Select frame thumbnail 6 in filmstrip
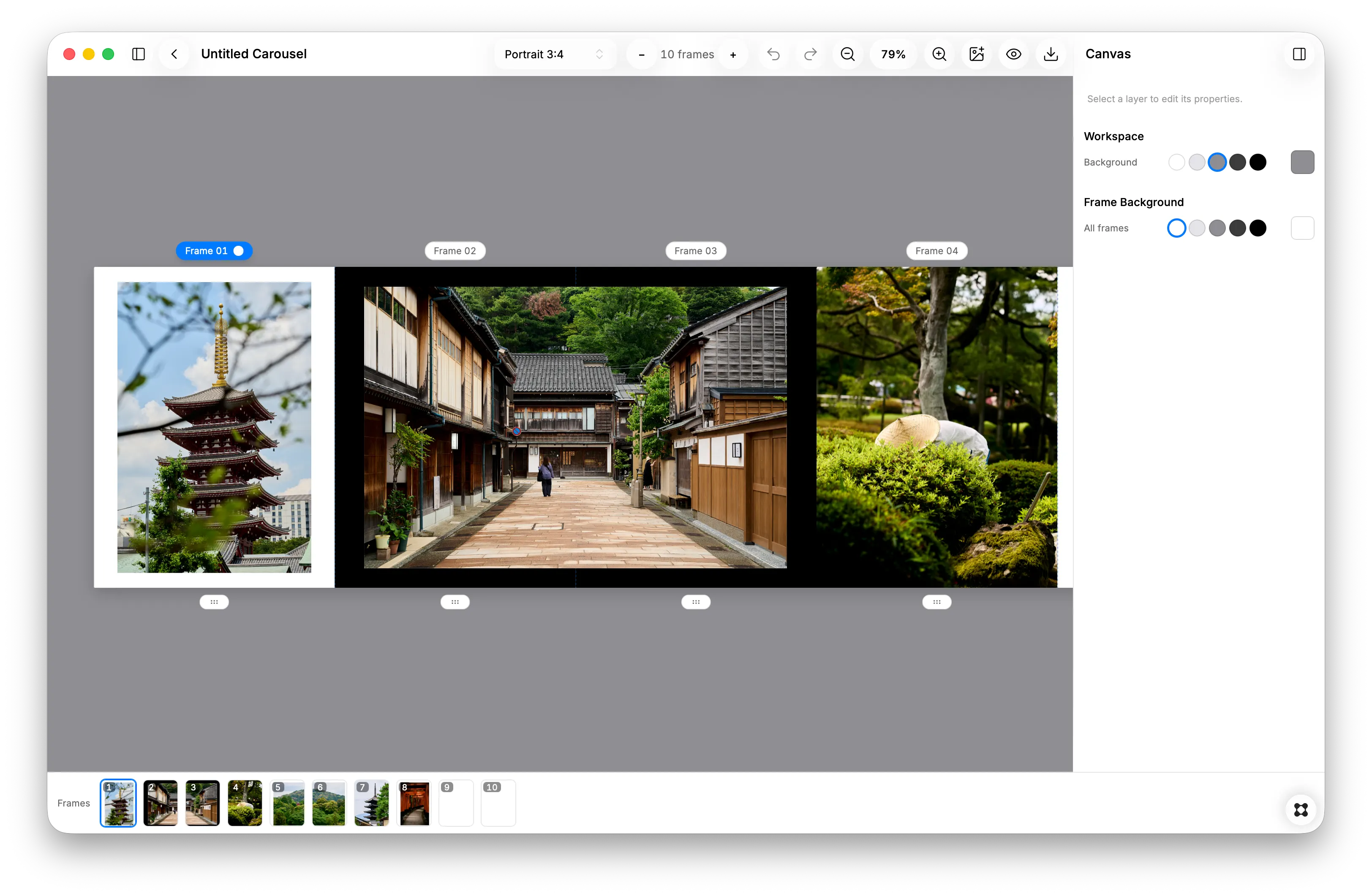Screen dimensions: 1372x896 [329, 803]
